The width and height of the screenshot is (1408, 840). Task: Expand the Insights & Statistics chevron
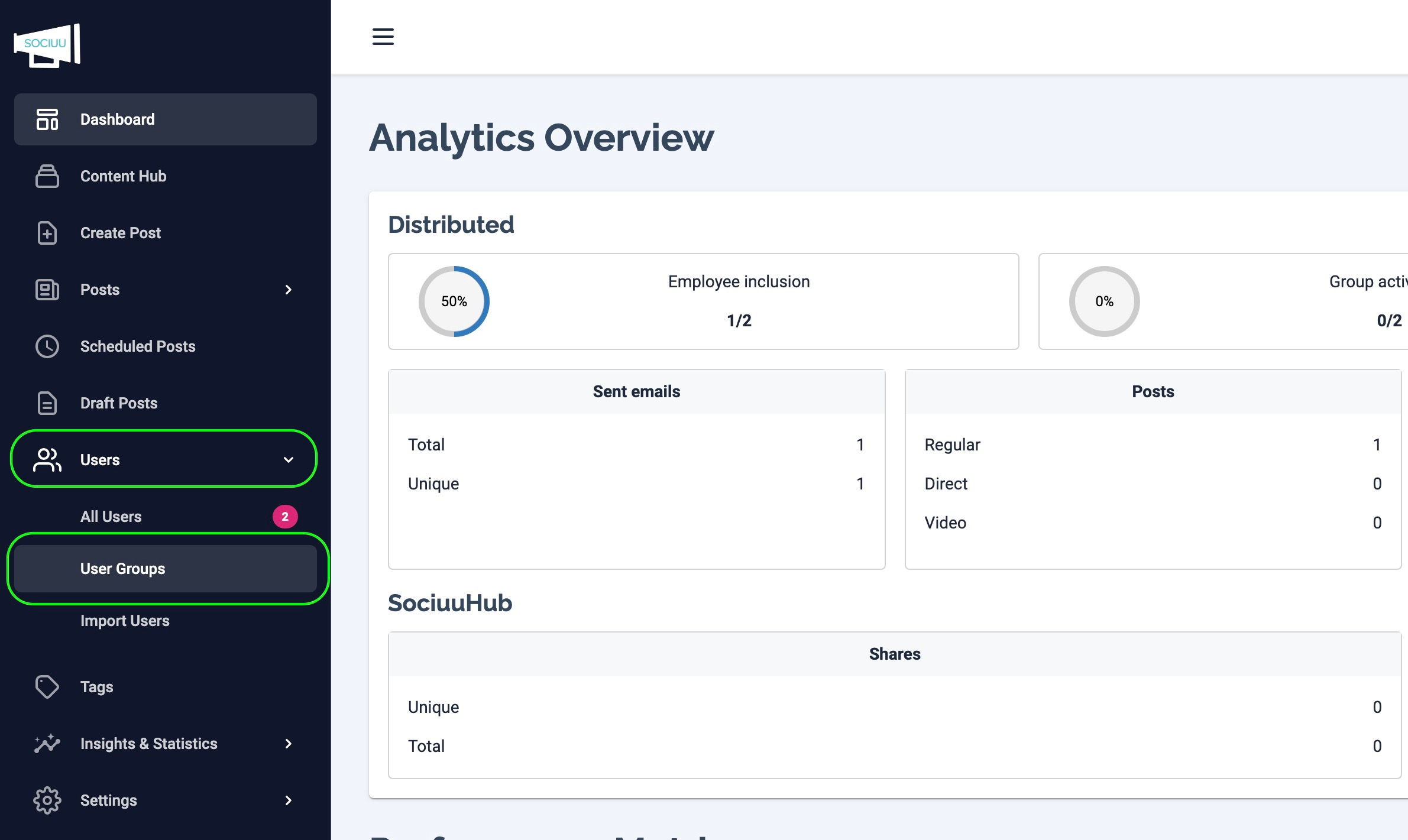[289, 744]
